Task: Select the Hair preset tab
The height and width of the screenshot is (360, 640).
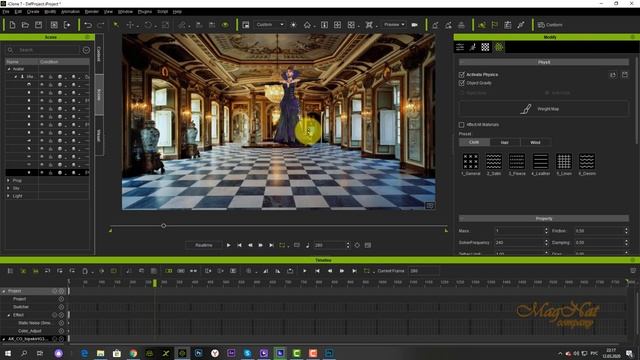Action: [x=504, y=142]
